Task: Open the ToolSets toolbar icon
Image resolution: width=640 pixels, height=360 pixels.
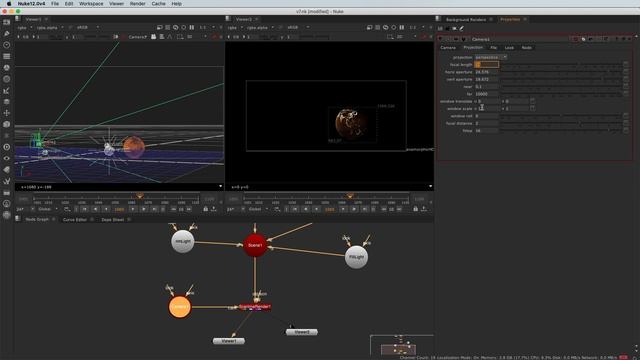Action: 7,181
